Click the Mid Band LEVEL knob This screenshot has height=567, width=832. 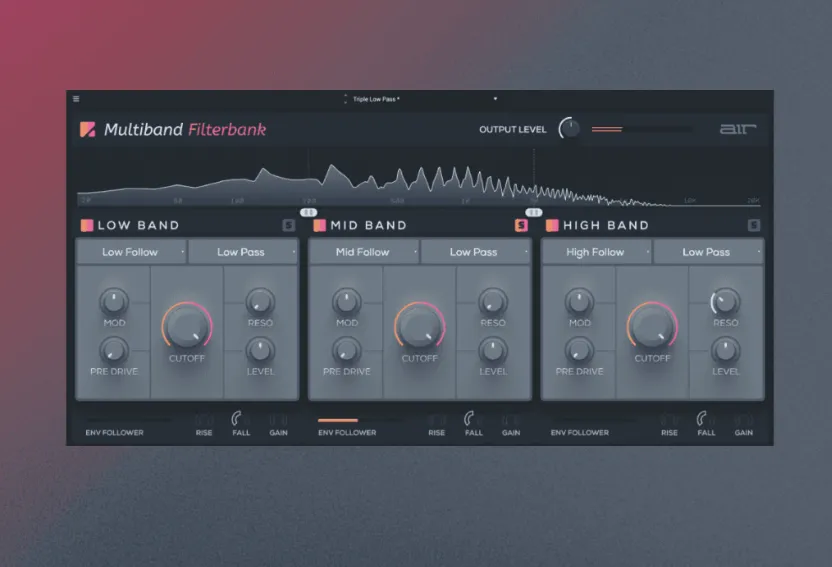pos(493,350)
